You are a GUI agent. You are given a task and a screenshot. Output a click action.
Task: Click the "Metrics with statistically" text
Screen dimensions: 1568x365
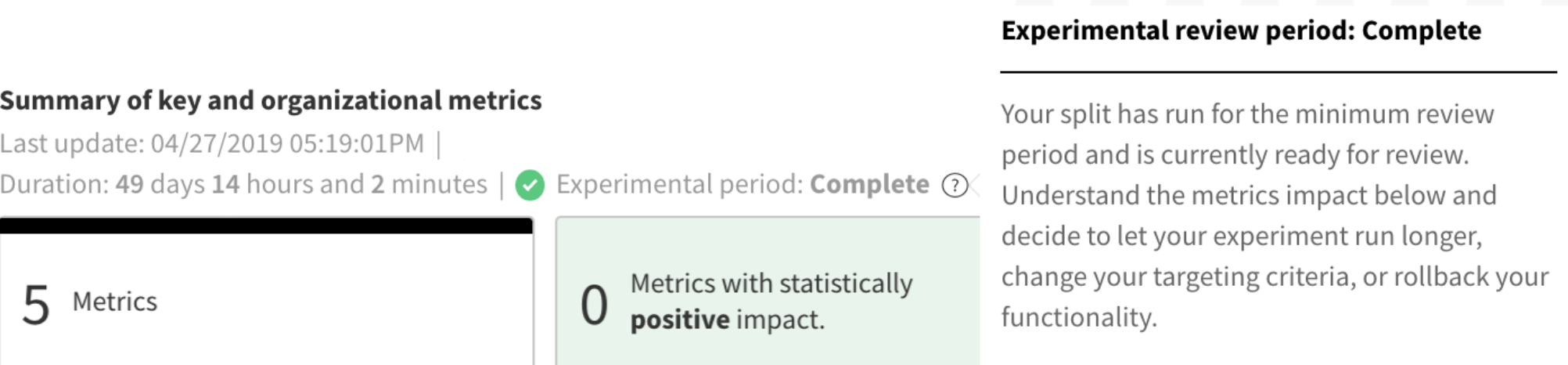click(771, 284)
